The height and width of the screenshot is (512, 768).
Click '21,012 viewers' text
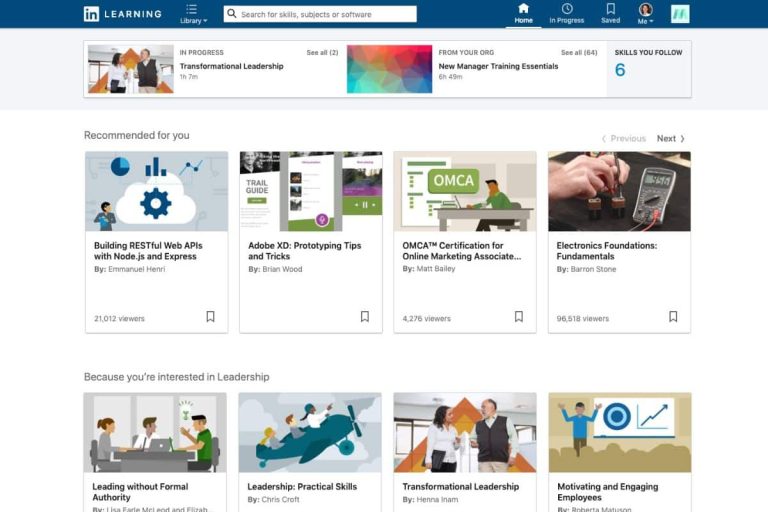tap(120, 318)
